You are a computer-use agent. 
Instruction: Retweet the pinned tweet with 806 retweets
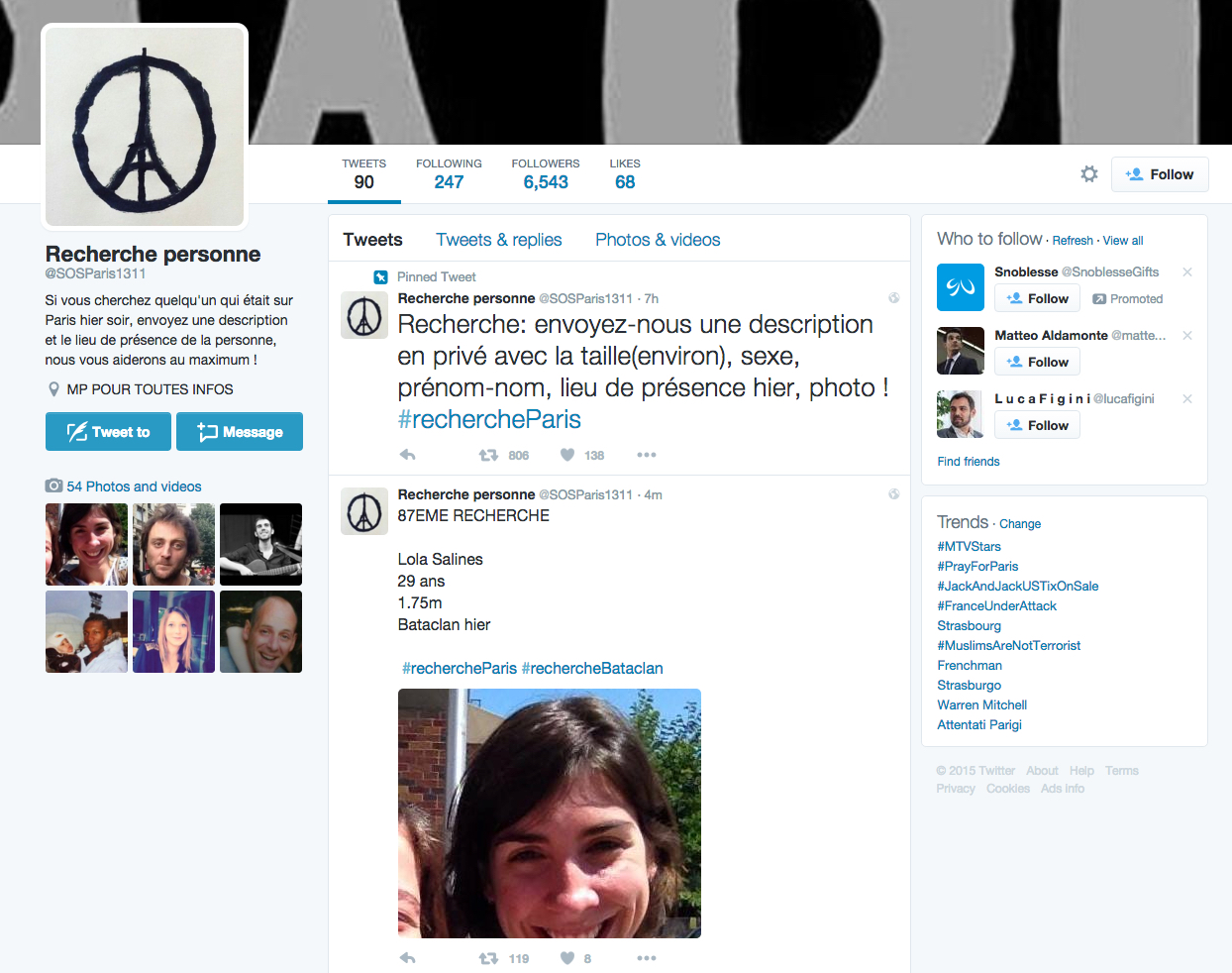488,455
